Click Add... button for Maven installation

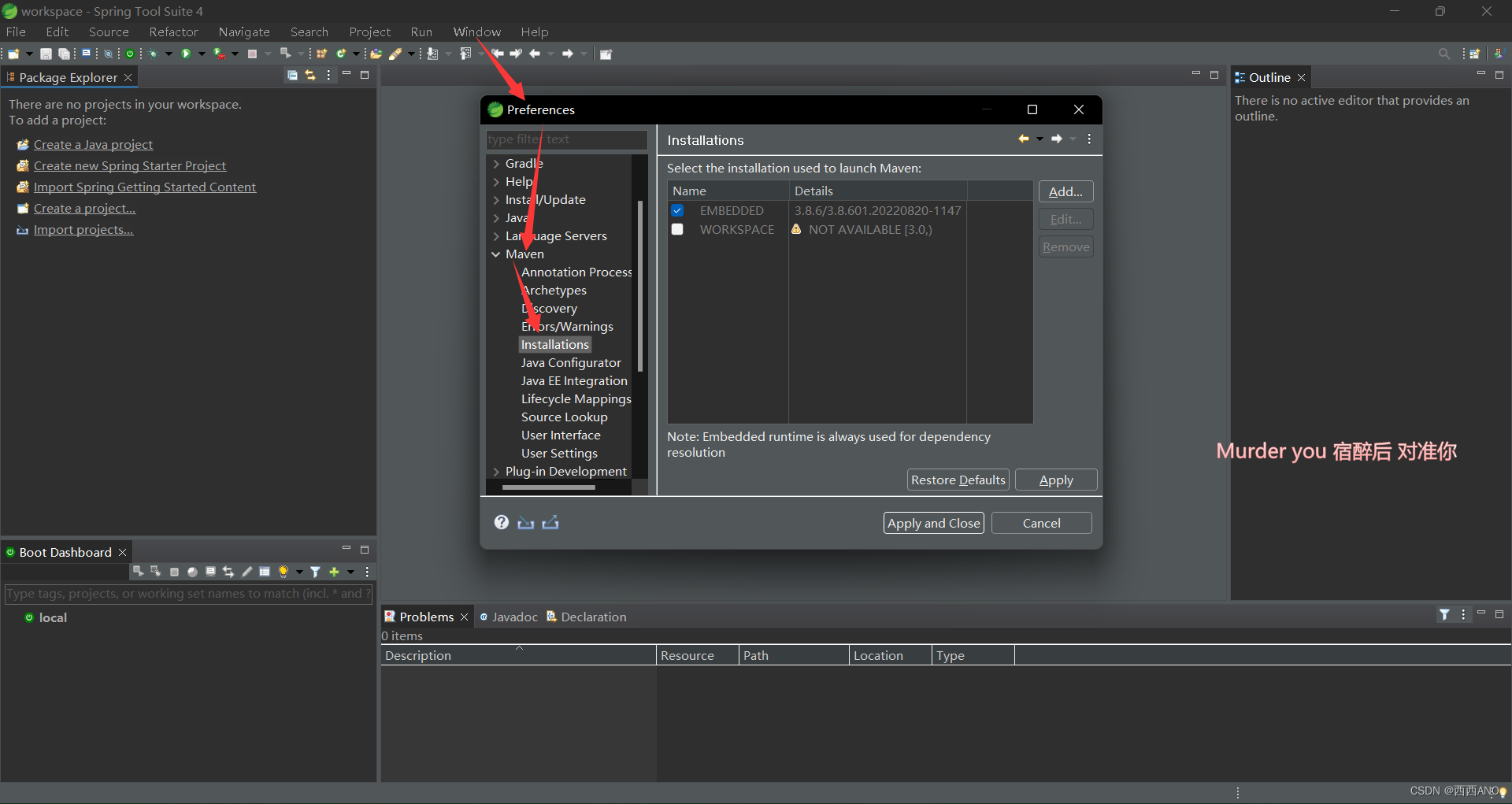tap(1065, 191)
